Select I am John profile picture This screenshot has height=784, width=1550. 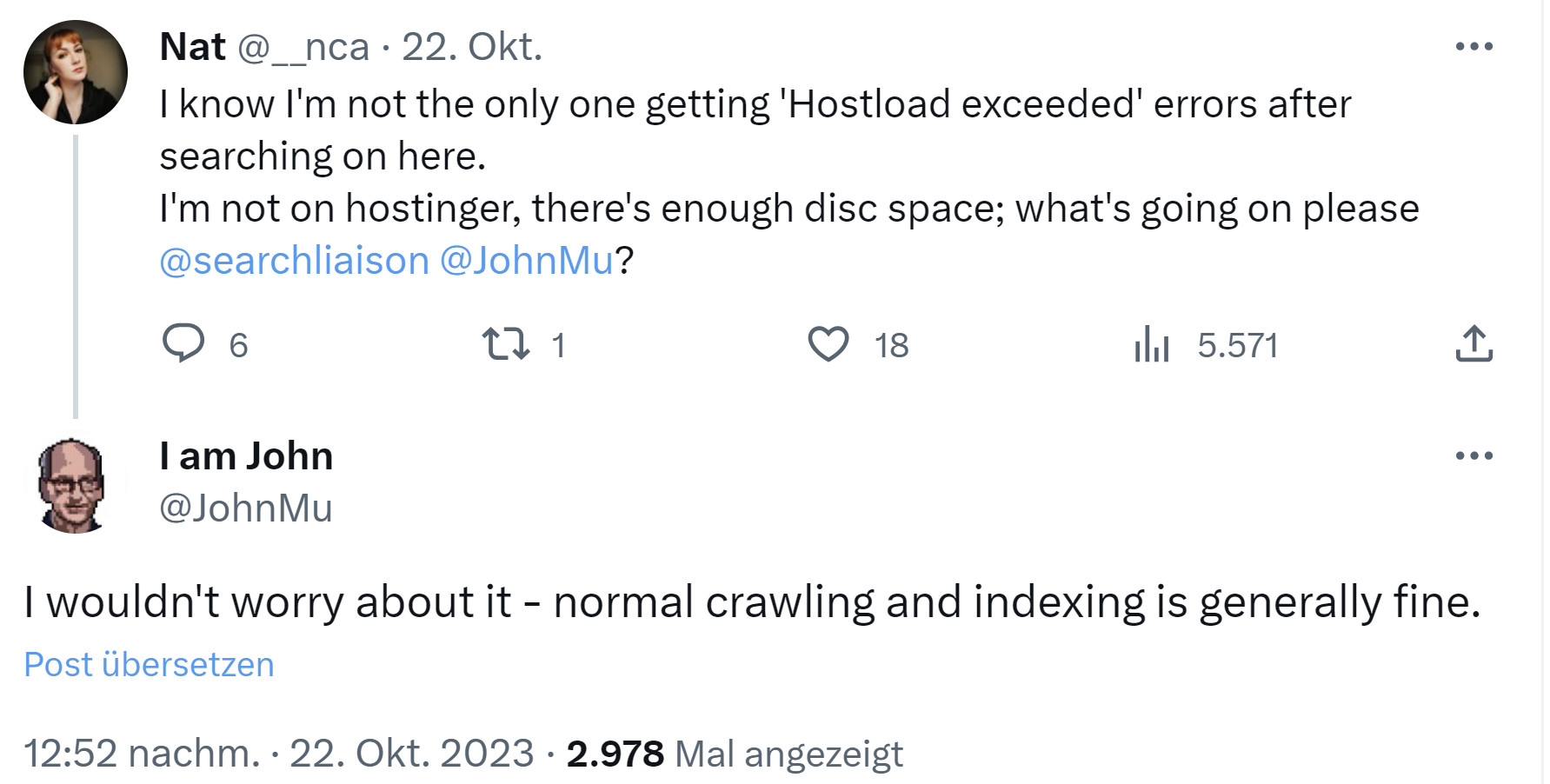click(75, 483)
